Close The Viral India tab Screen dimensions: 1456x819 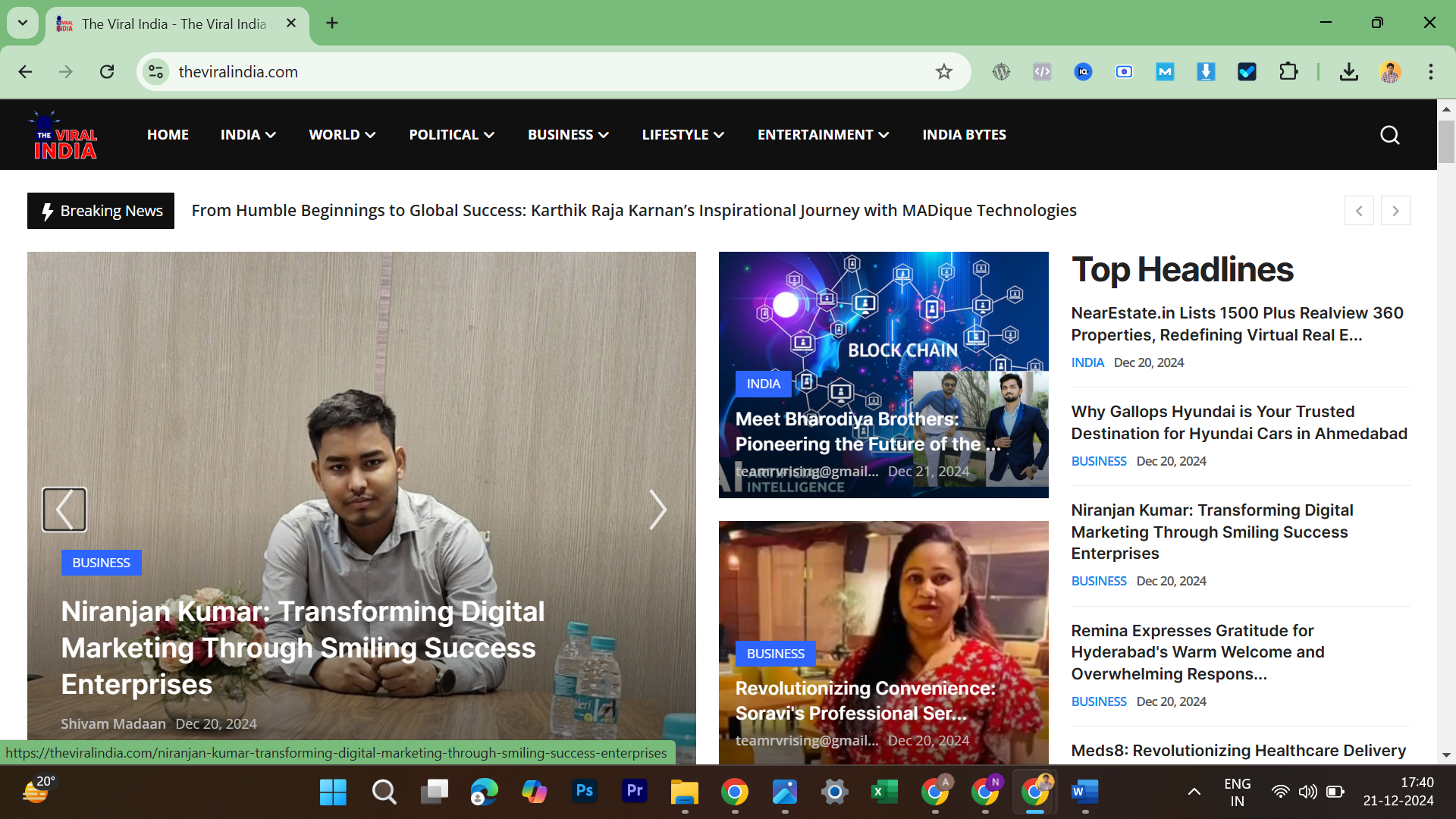(290, 24)
